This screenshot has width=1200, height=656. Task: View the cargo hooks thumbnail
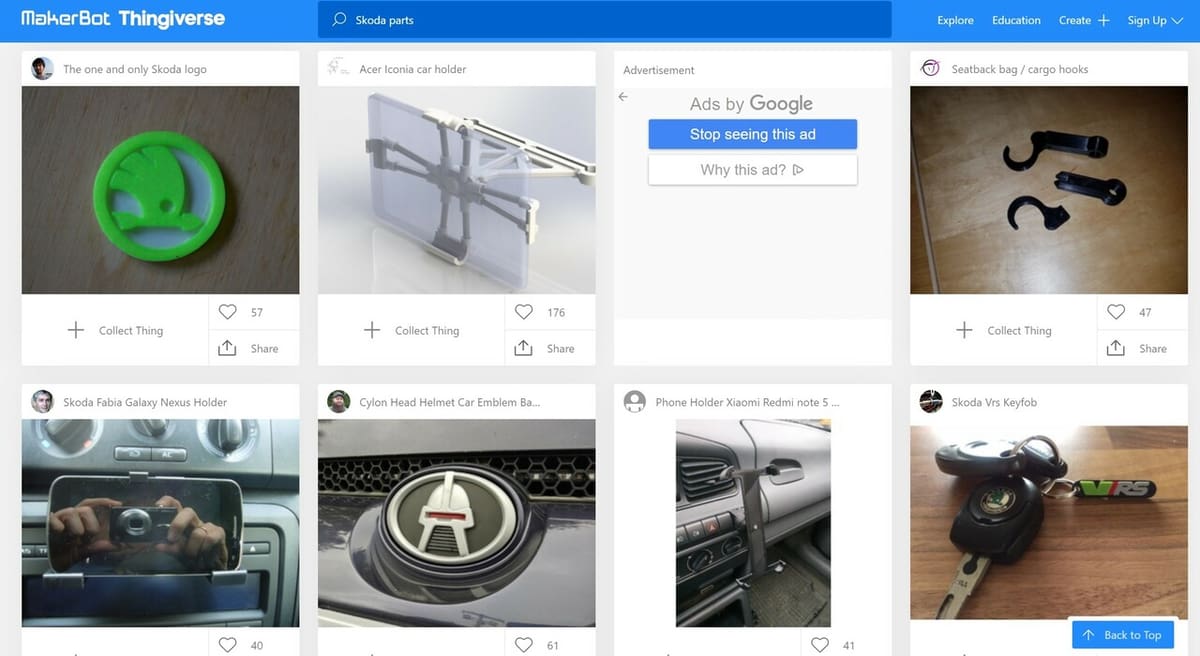tap(1049, 190)
